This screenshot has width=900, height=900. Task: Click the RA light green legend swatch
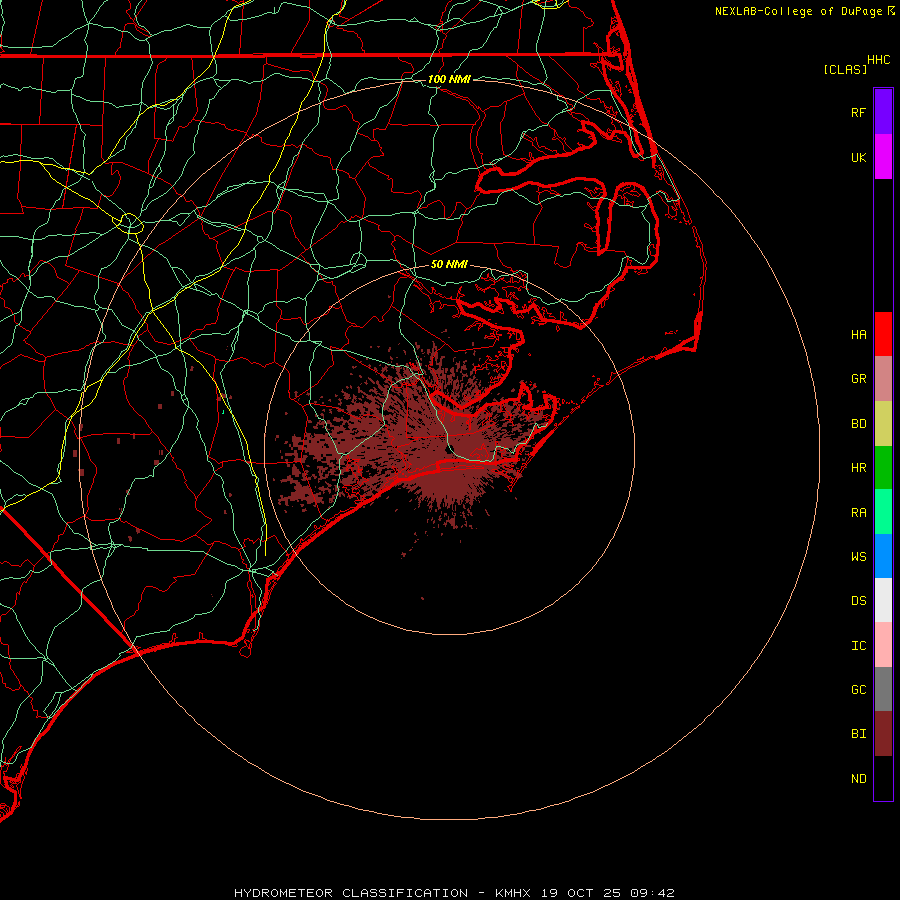pos(883,512)
